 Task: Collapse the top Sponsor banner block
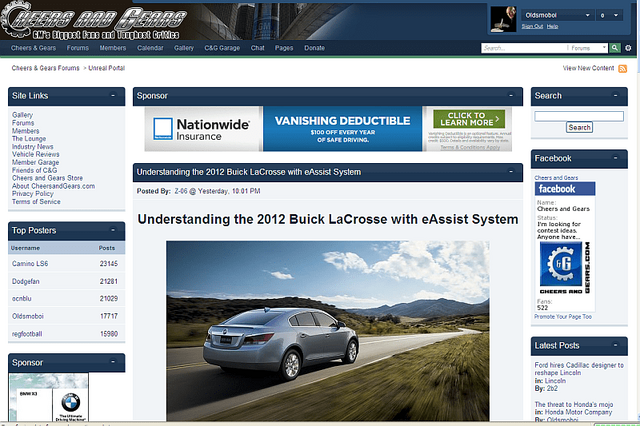511,95
